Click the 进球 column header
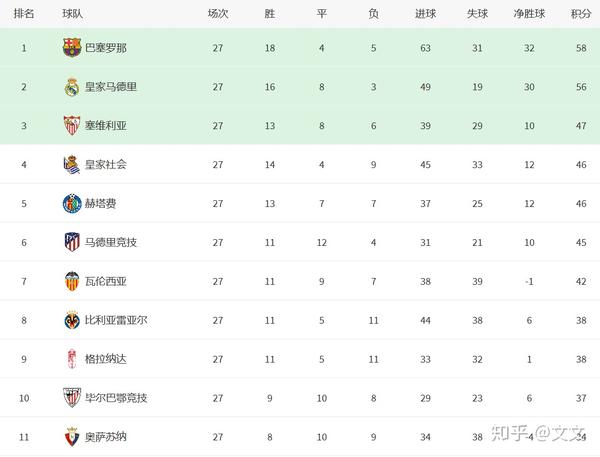600x457 pixels. [x=426, y=14]
